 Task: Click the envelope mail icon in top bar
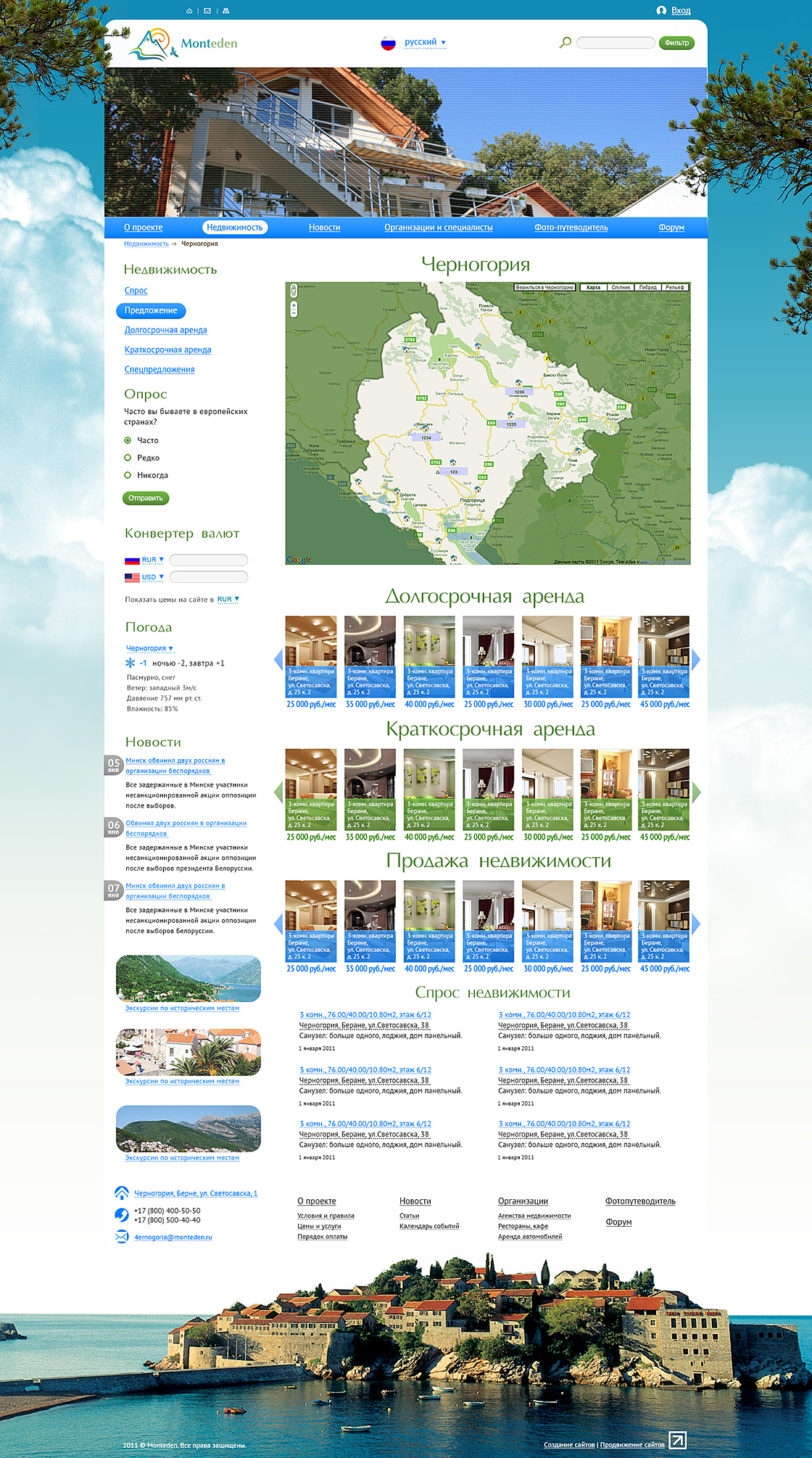point(207,11)
